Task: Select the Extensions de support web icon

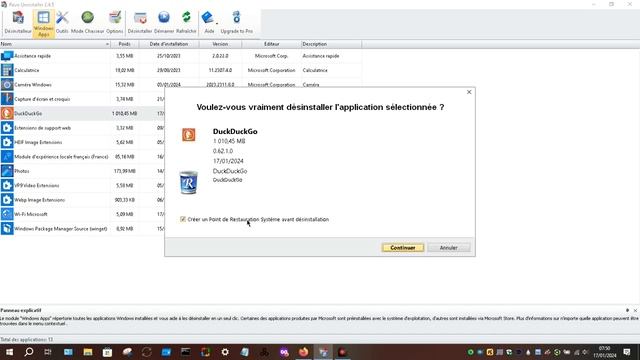Action: pos(7,128)
